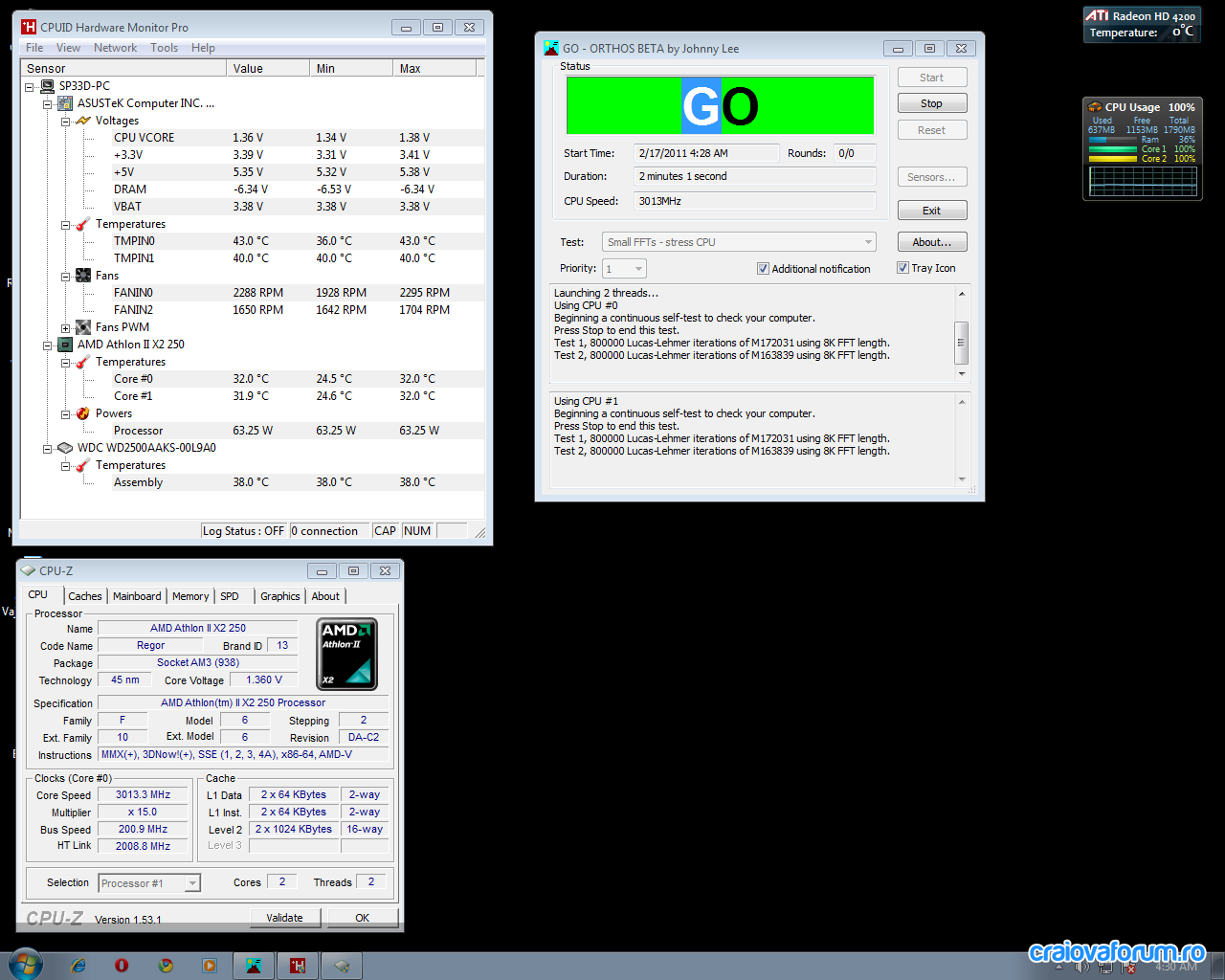Click the Fans fan icon
The width and height of the screenshot is (1225, 980).
tap(83, 276)
